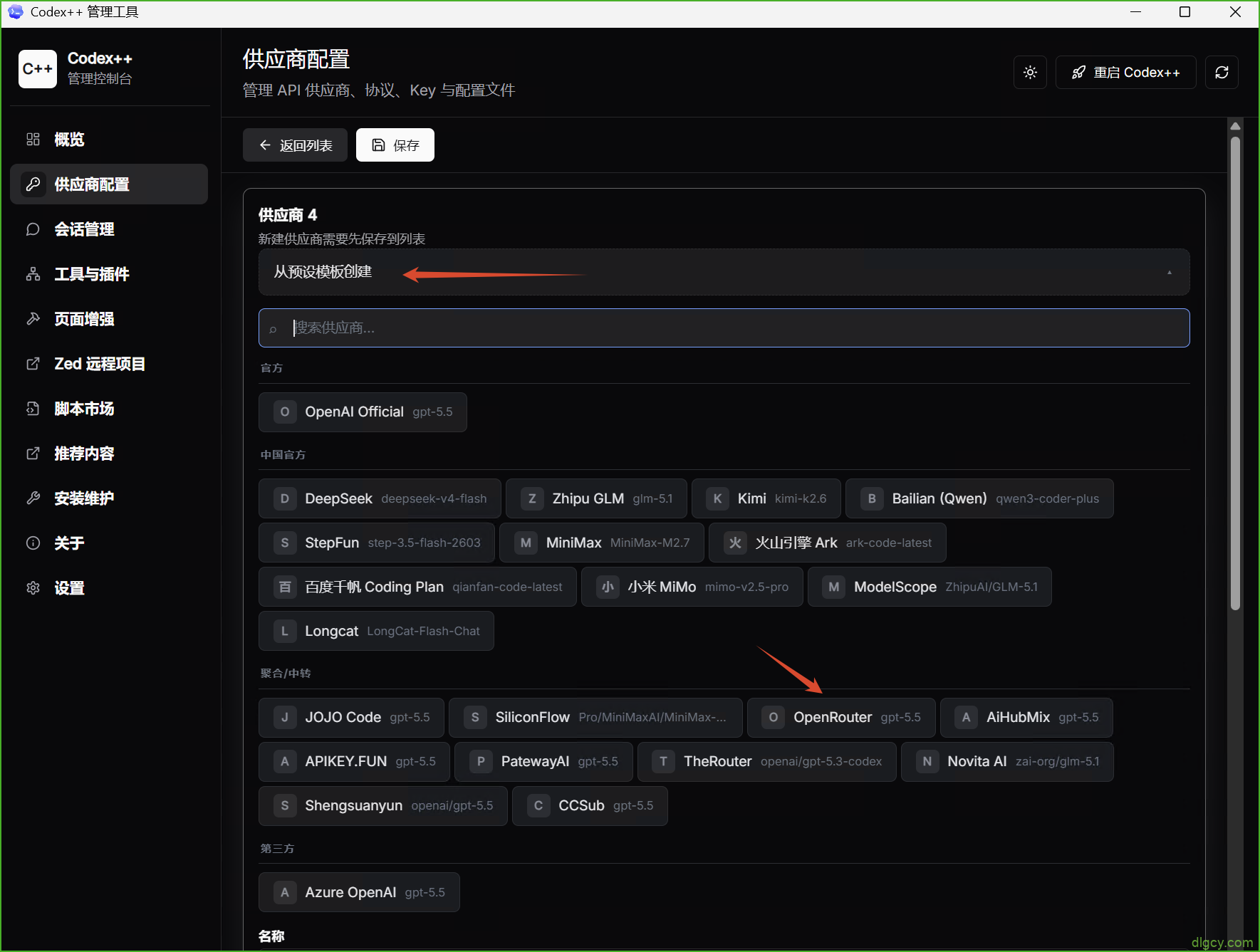Click the SiliconFlow letter S icon
The height and width of the screenshot is (952, 1260).
point(475,718)
